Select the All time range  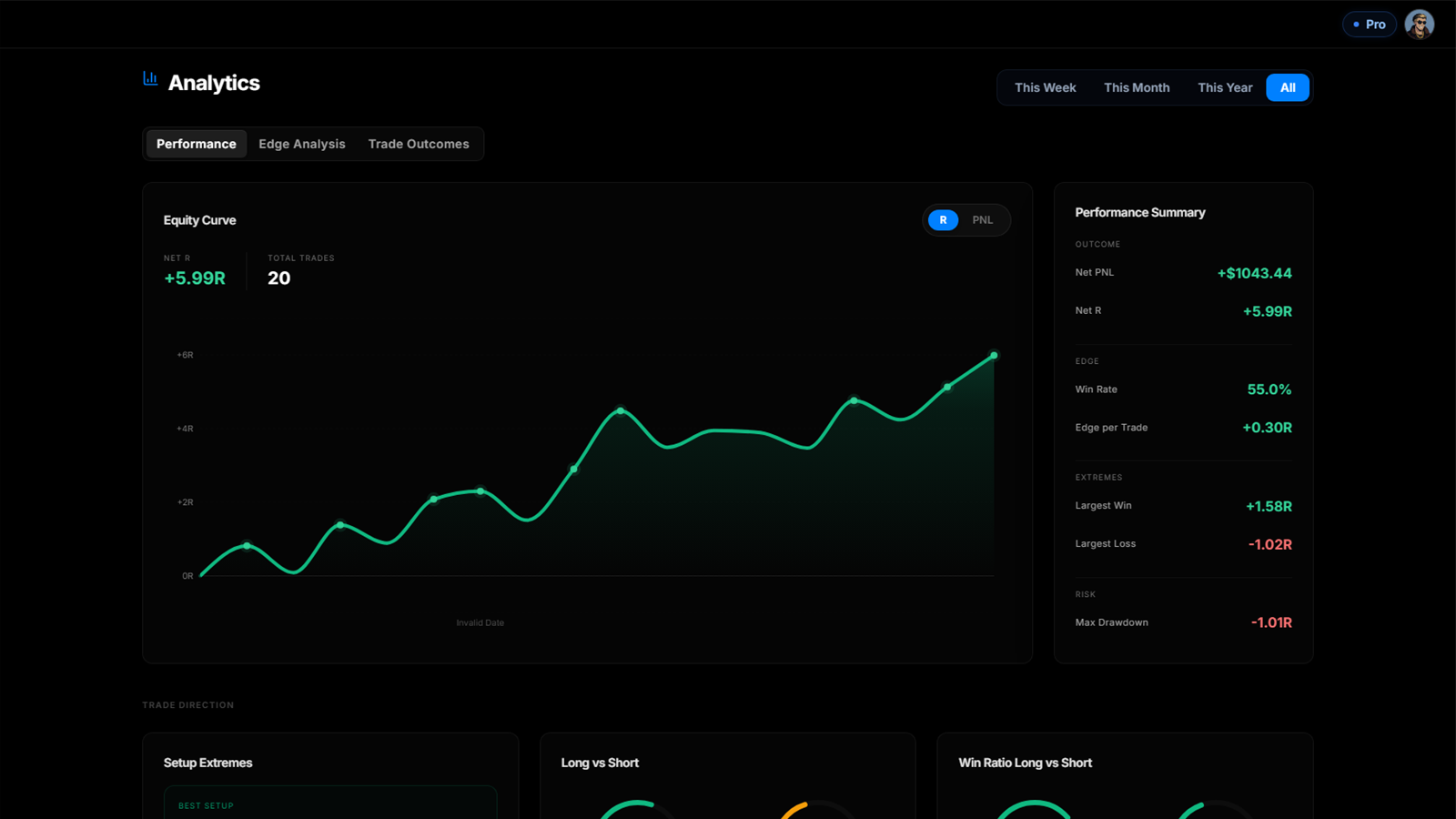tap(1288, 87)
